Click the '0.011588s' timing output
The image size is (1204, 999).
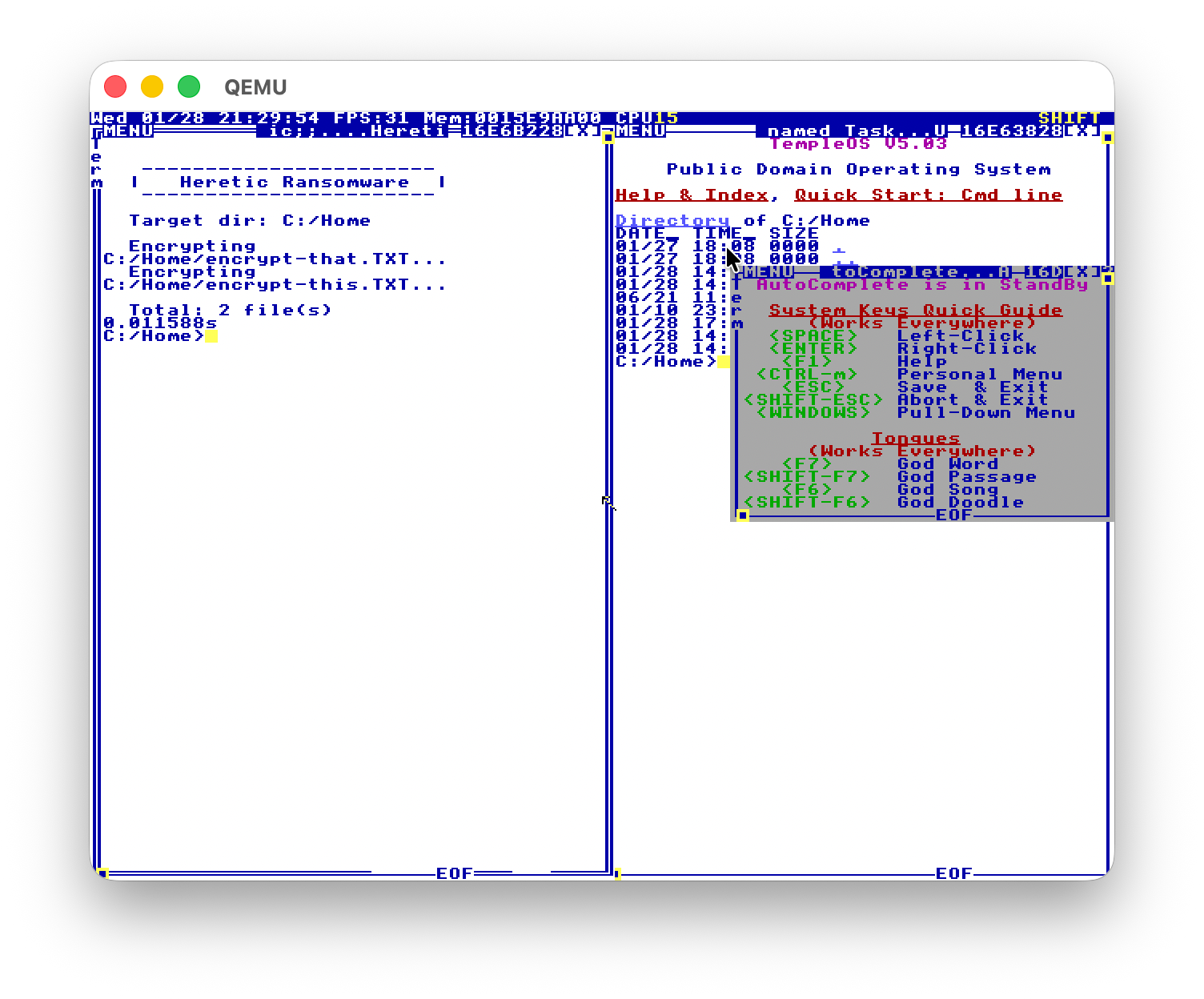click(x=160, y=323)
